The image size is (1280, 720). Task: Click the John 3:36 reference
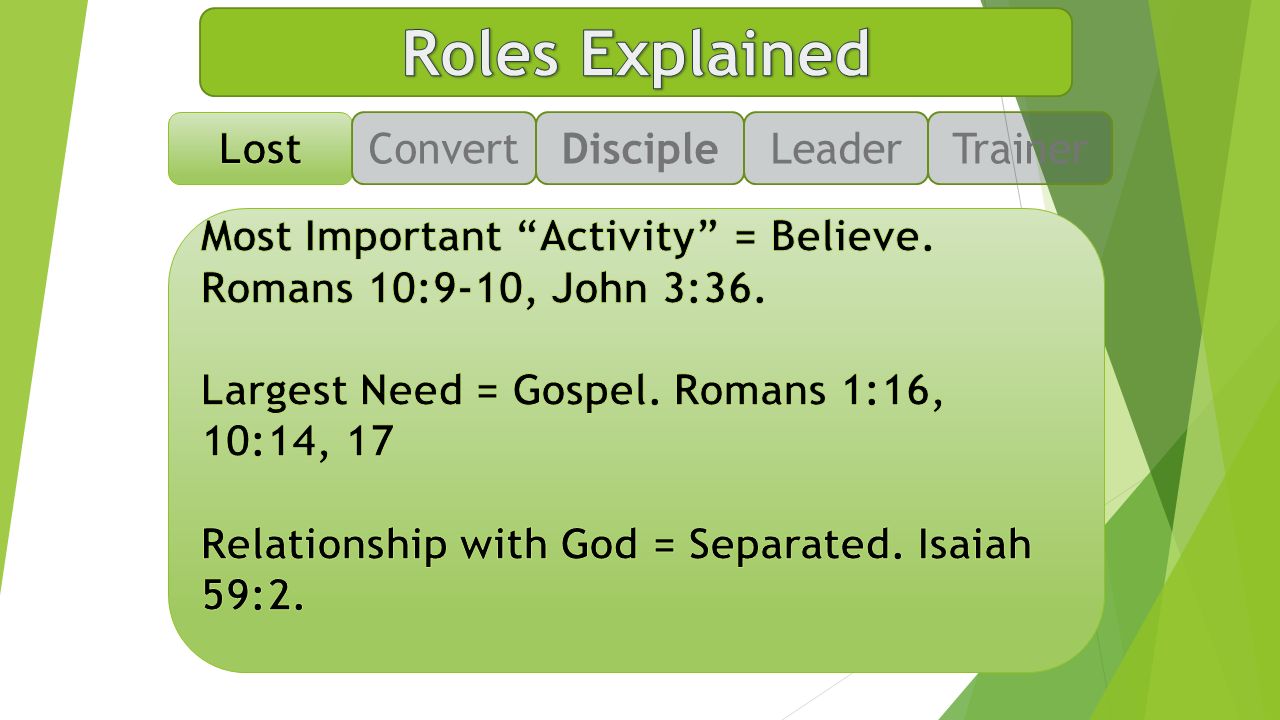tap(658, 289)
